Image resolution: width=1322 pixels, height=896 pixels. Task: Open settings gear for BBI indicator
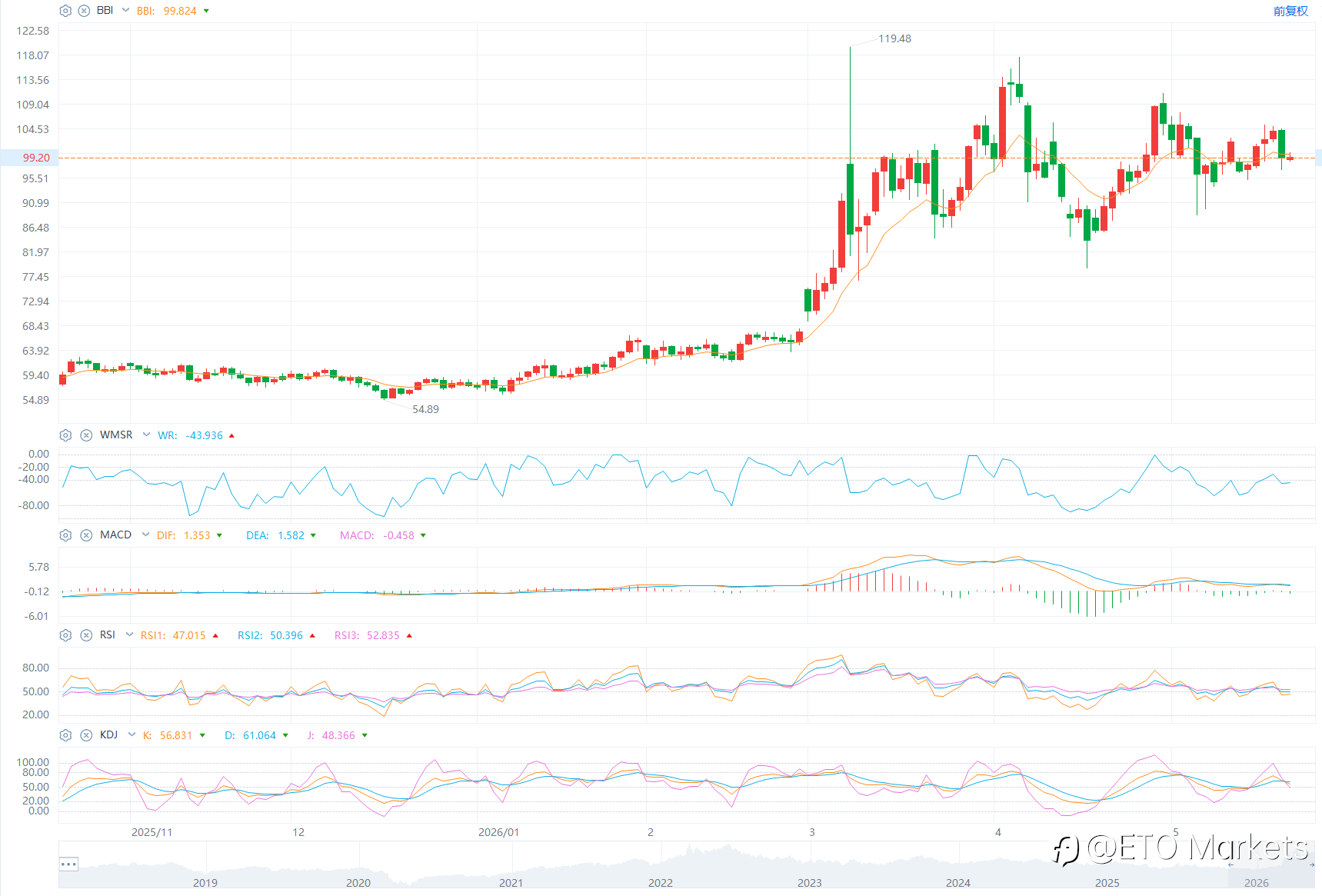pyautogui.click(x=65, y=11)
